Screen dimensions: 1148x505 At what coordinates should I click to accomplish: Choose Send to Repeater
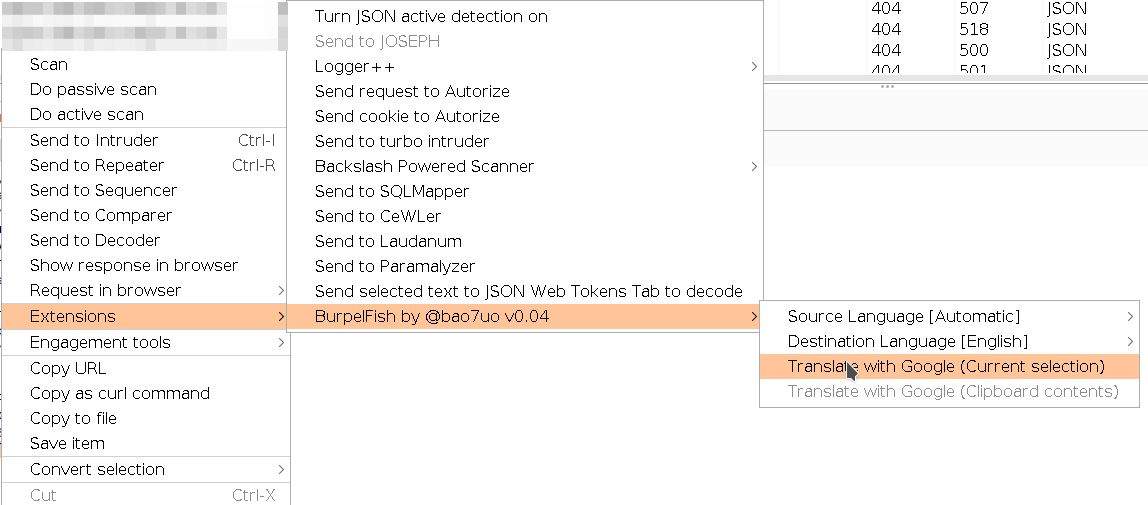coord(146,165)
